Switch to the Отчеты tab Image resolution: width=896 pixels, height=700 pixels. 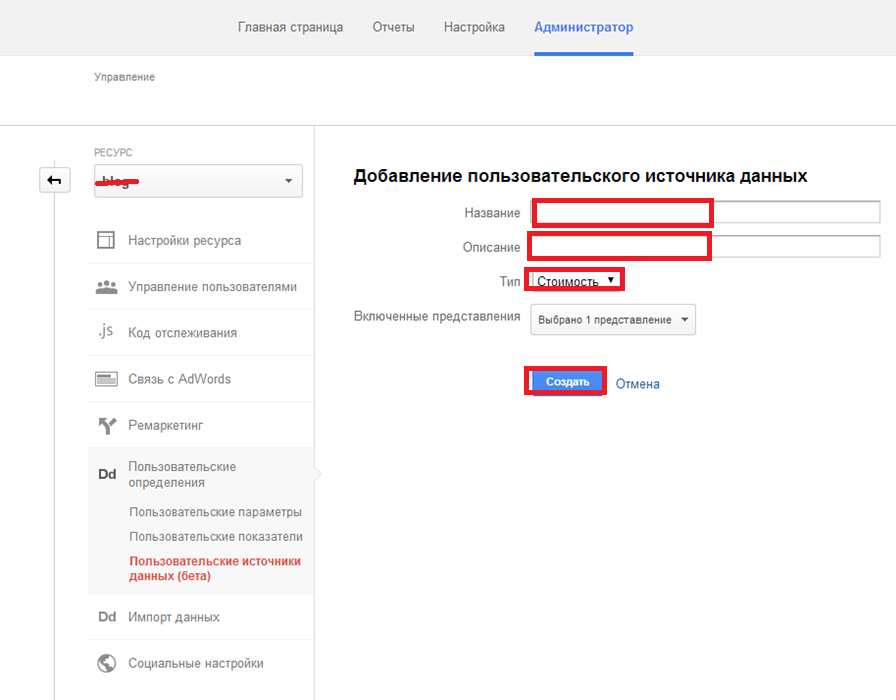(x=393, y=27)
